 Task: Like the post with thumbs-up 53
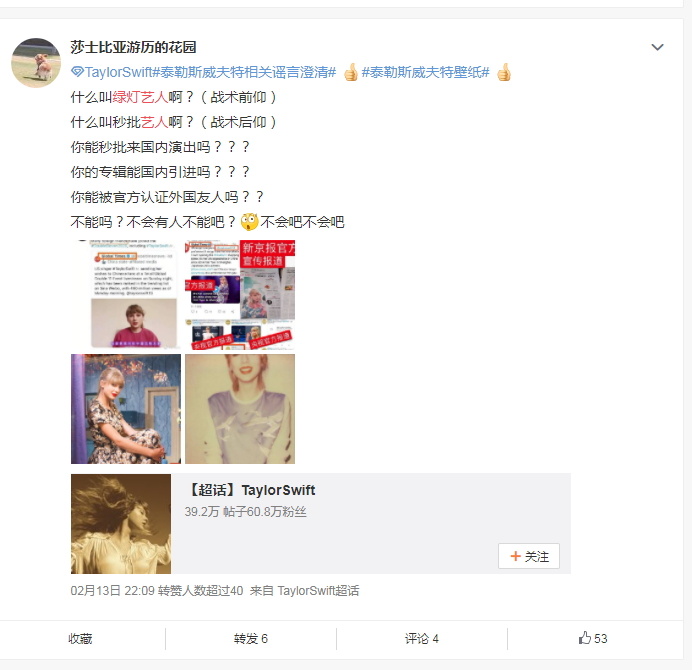coord(593,638)
